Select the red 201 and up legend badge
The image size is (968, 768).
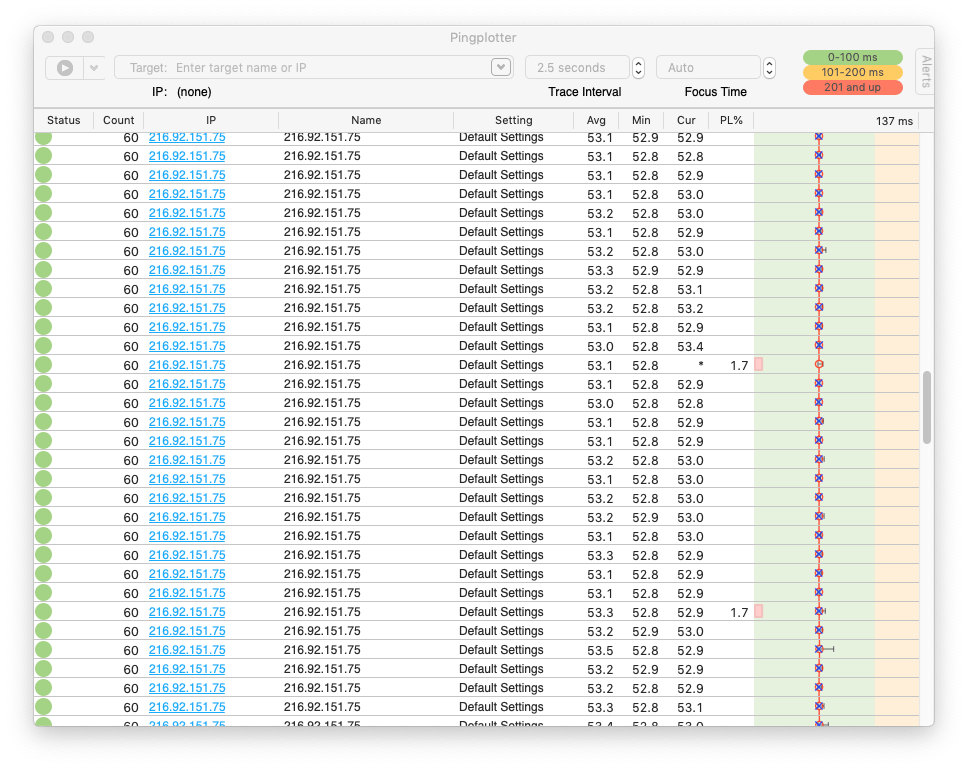click(x=852, y=87)
